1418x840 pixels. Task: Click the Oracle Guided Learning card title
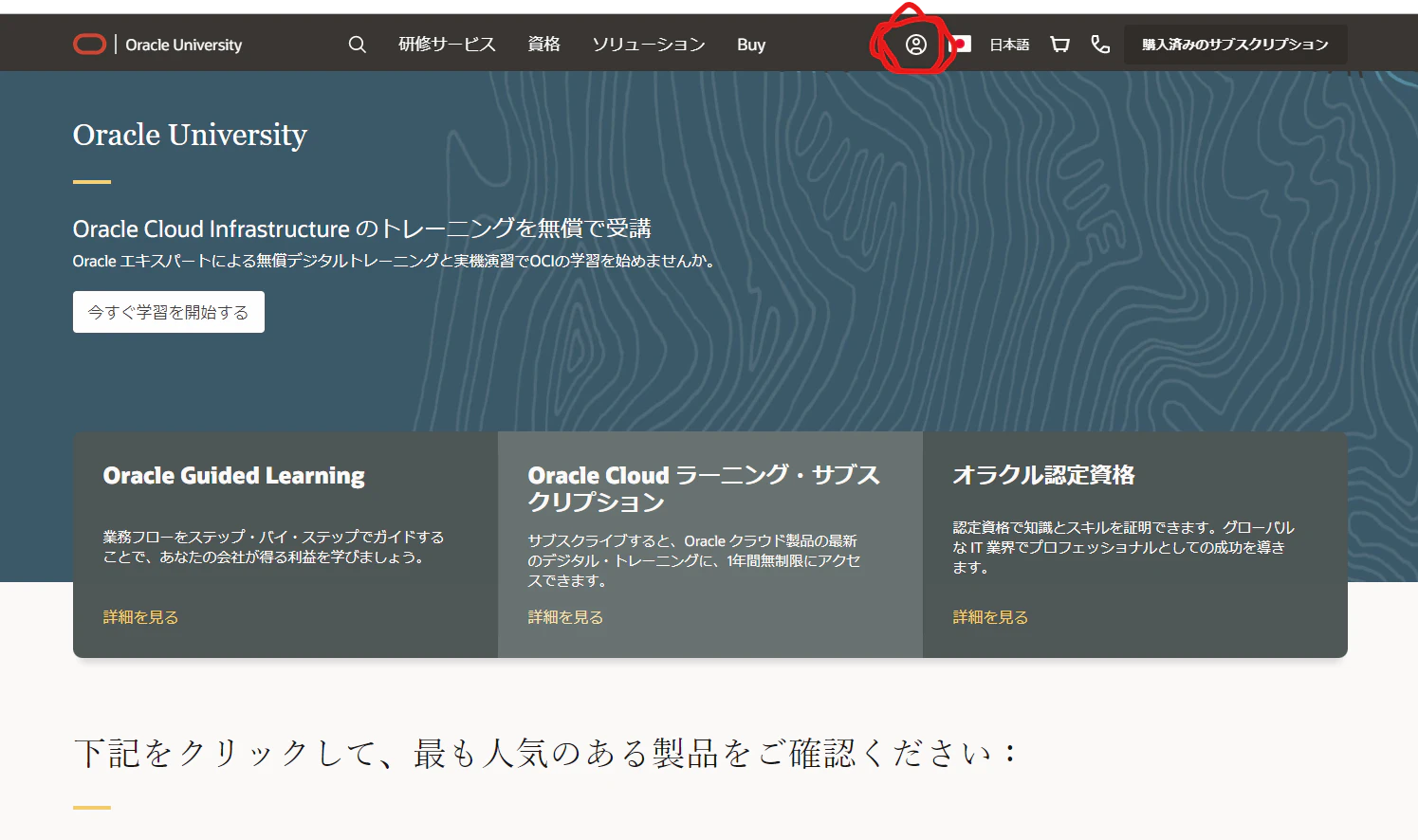click(x=234, y=475)
